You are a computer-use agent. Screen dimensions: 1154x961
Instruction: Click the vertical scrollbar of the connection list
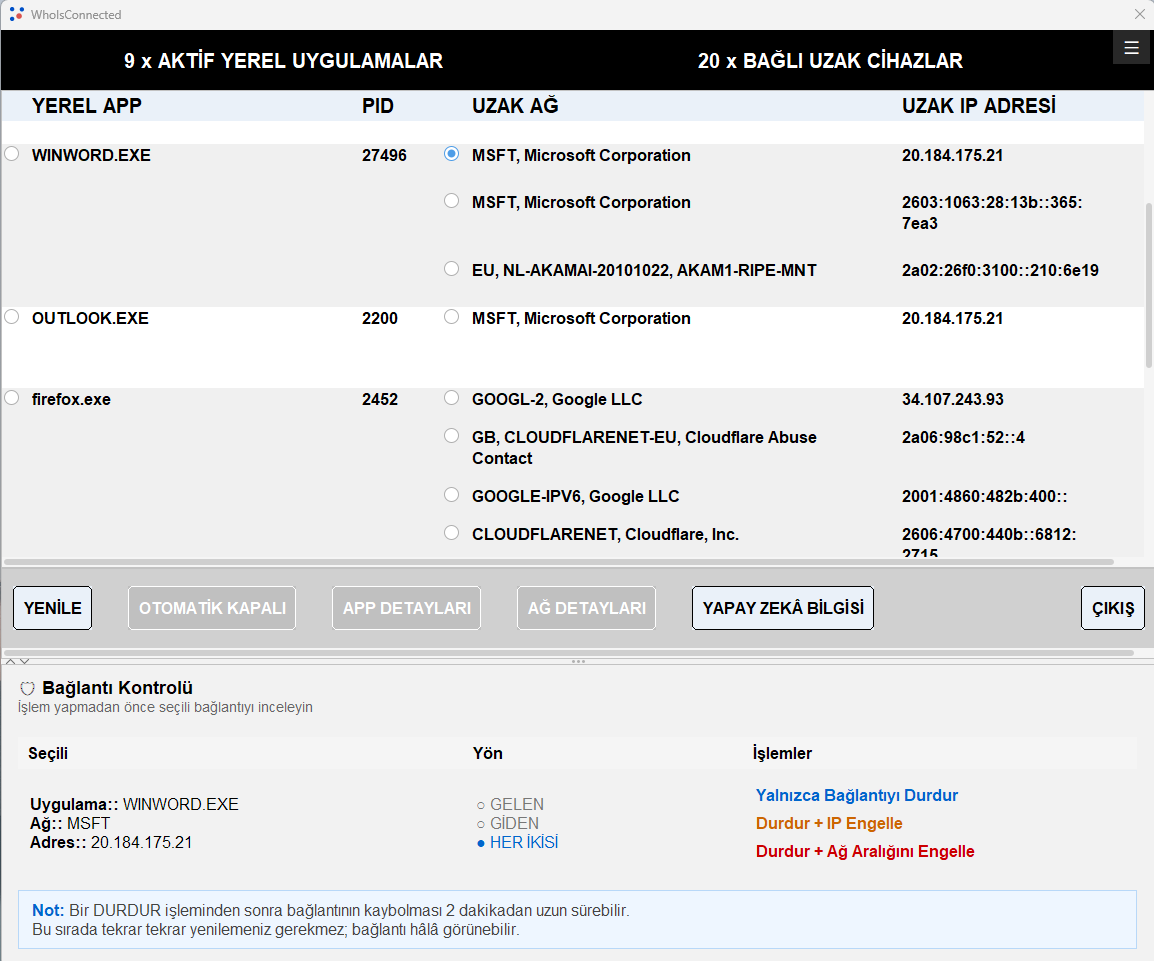click(x=1149, y=286)
